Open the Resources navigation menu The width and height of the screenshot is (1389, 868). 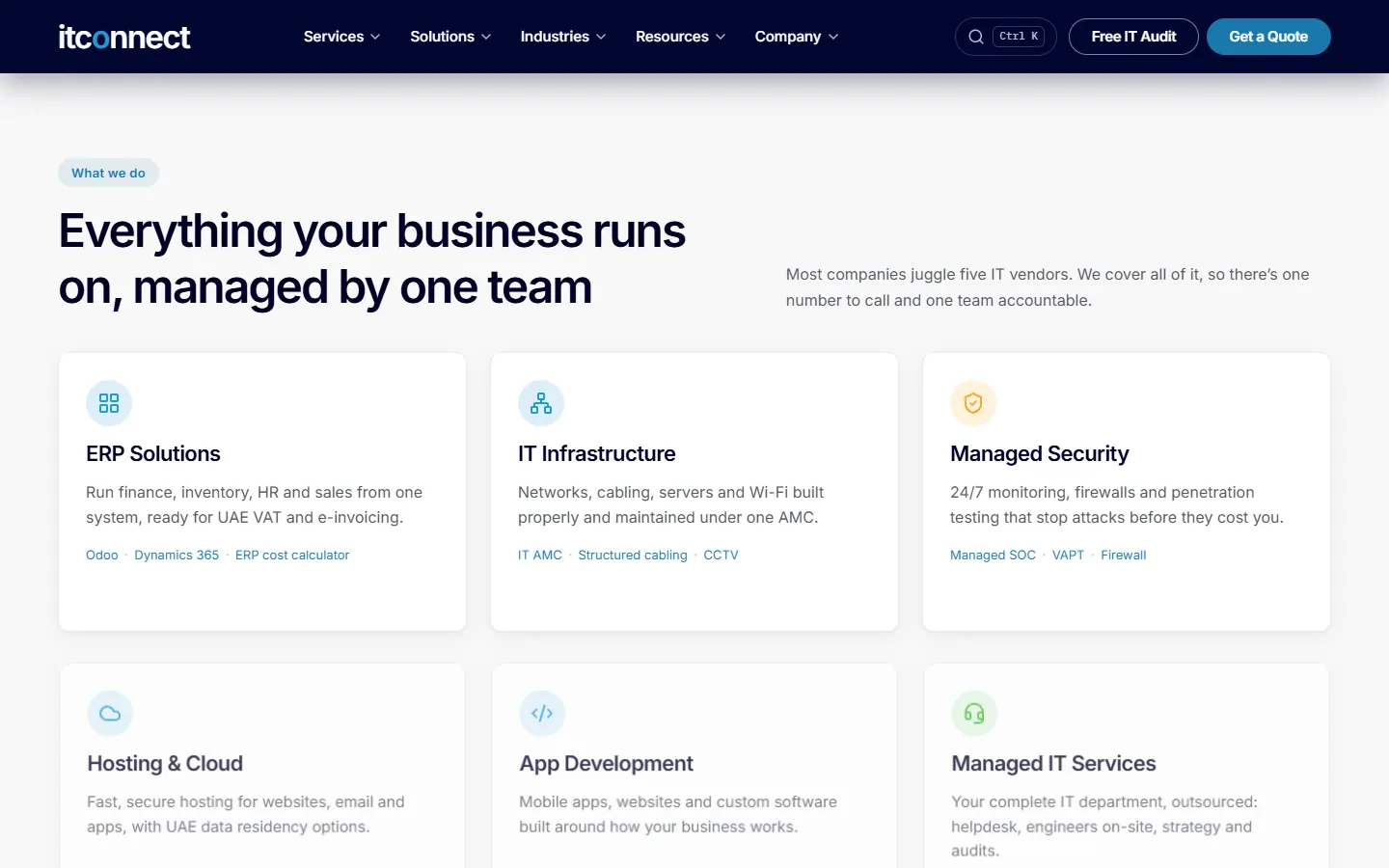pyautogui.click(x=680, y=37)
